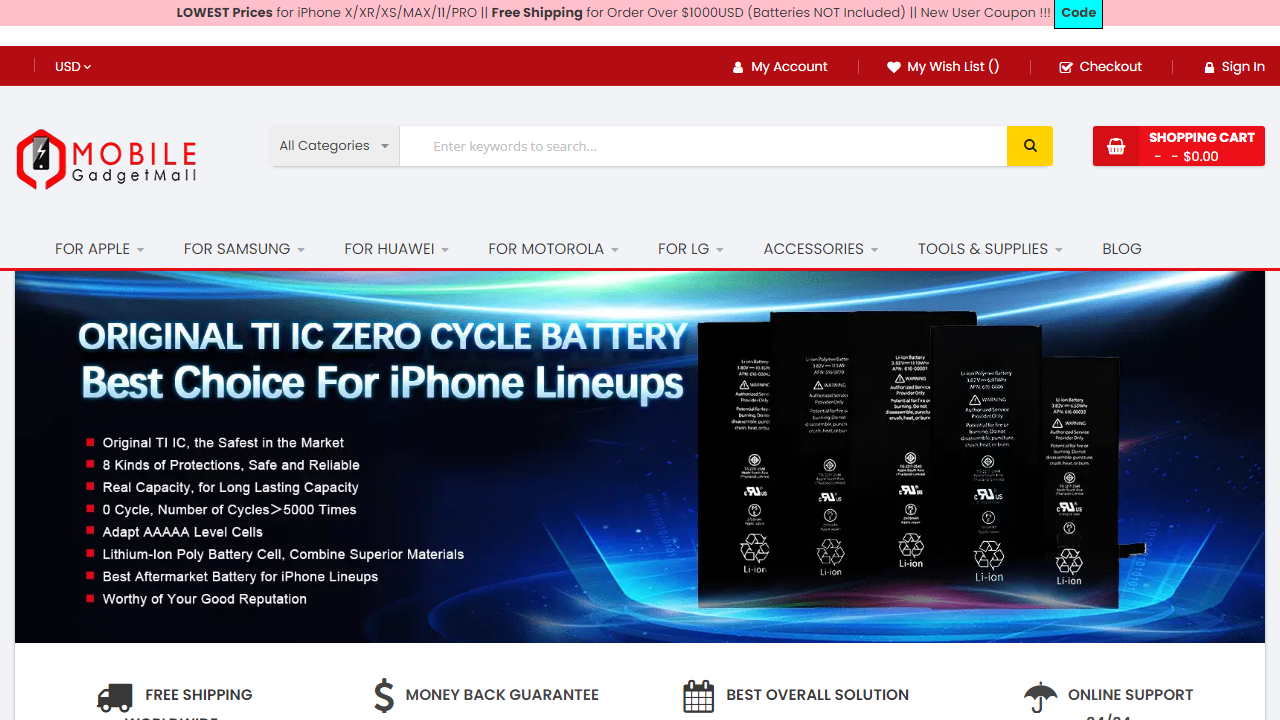Image resolution: width=1280 pixels, height=720 pixels.
Task: Click the yellow search magnifier button
Action: (1029, 146)
